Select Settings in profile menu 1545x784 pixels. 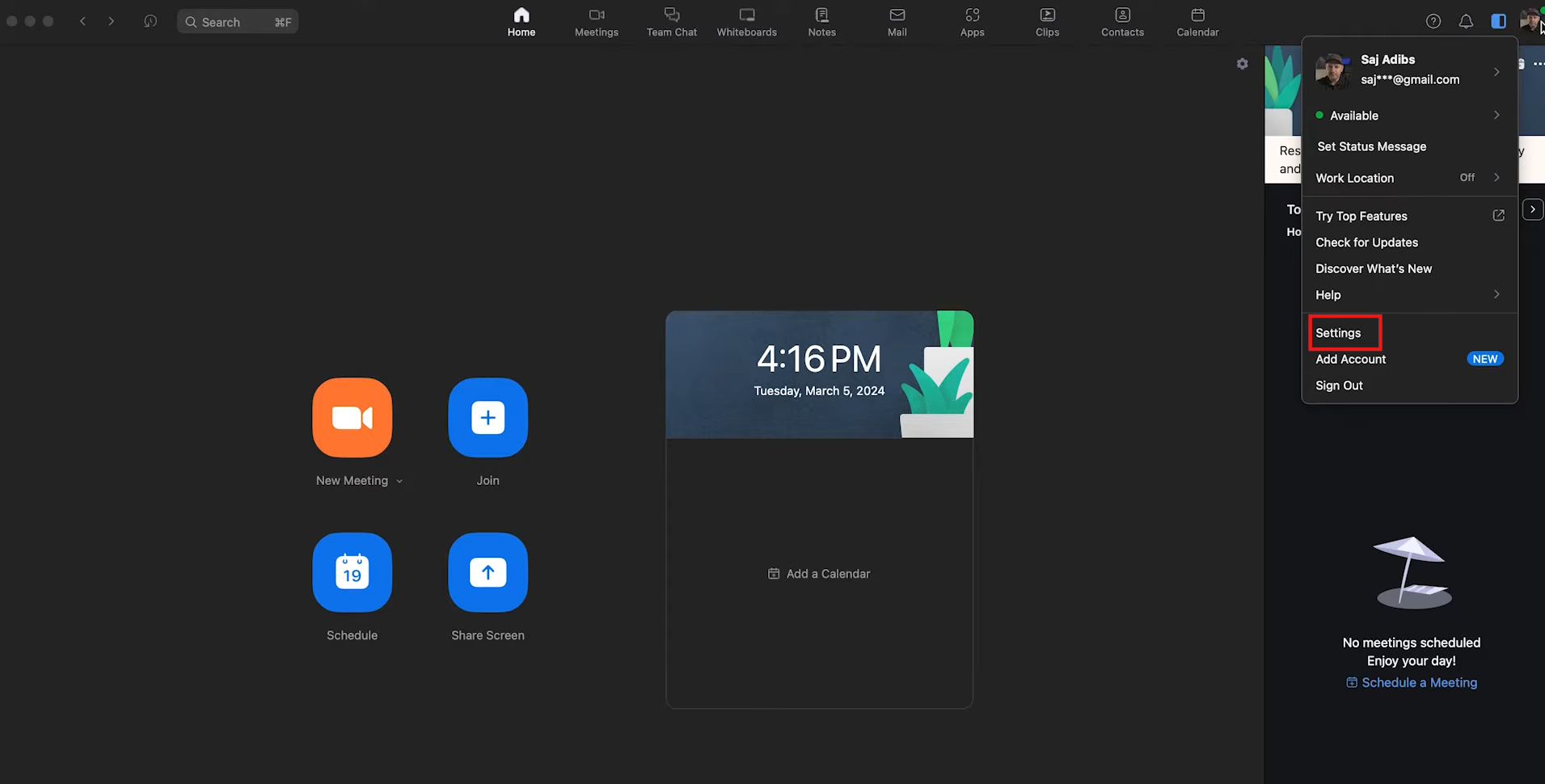coord(1338,333)
